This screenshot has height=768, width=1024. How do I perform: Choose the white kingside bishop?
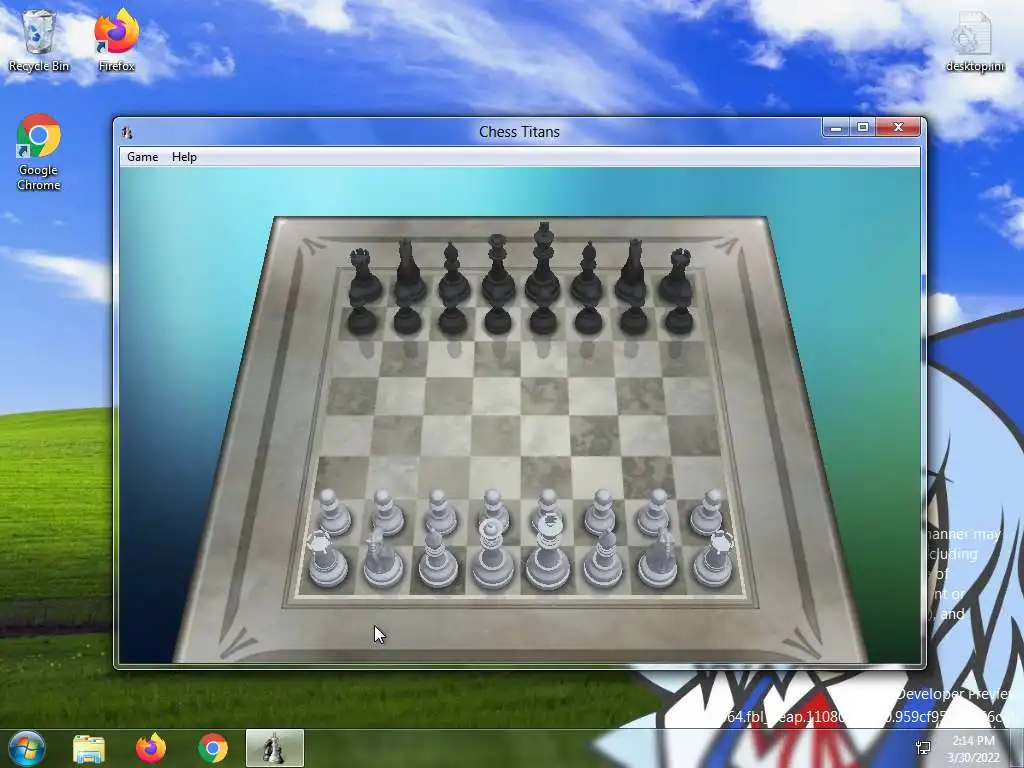(602, 560)
